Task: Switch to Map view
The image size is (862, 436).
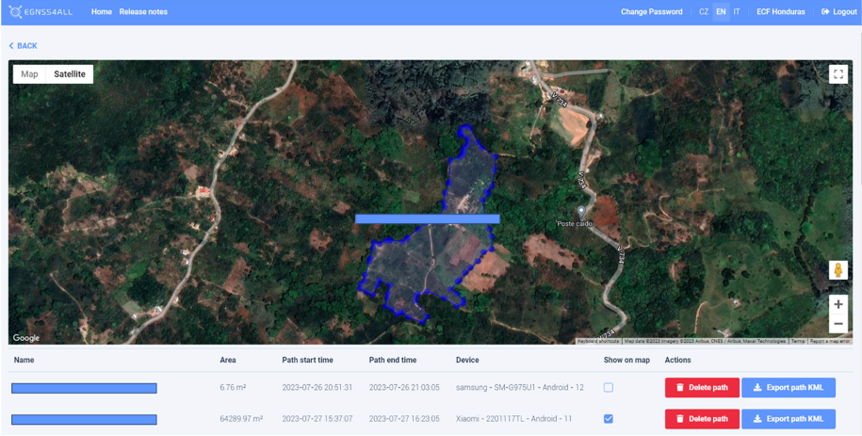Action: point(30,74)
